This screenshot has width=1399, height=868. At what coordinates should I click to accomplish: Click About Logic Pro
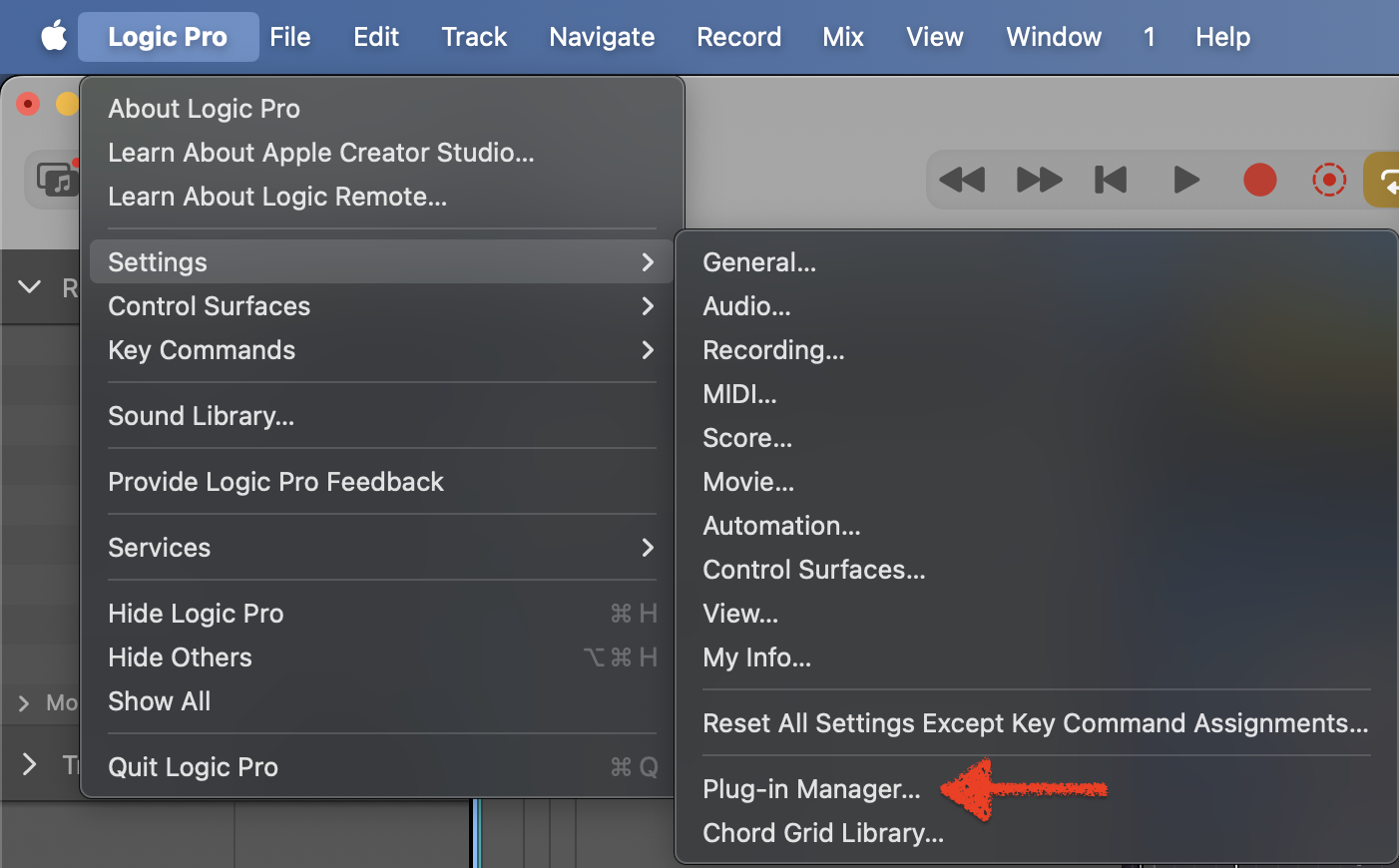pos(204,108)
